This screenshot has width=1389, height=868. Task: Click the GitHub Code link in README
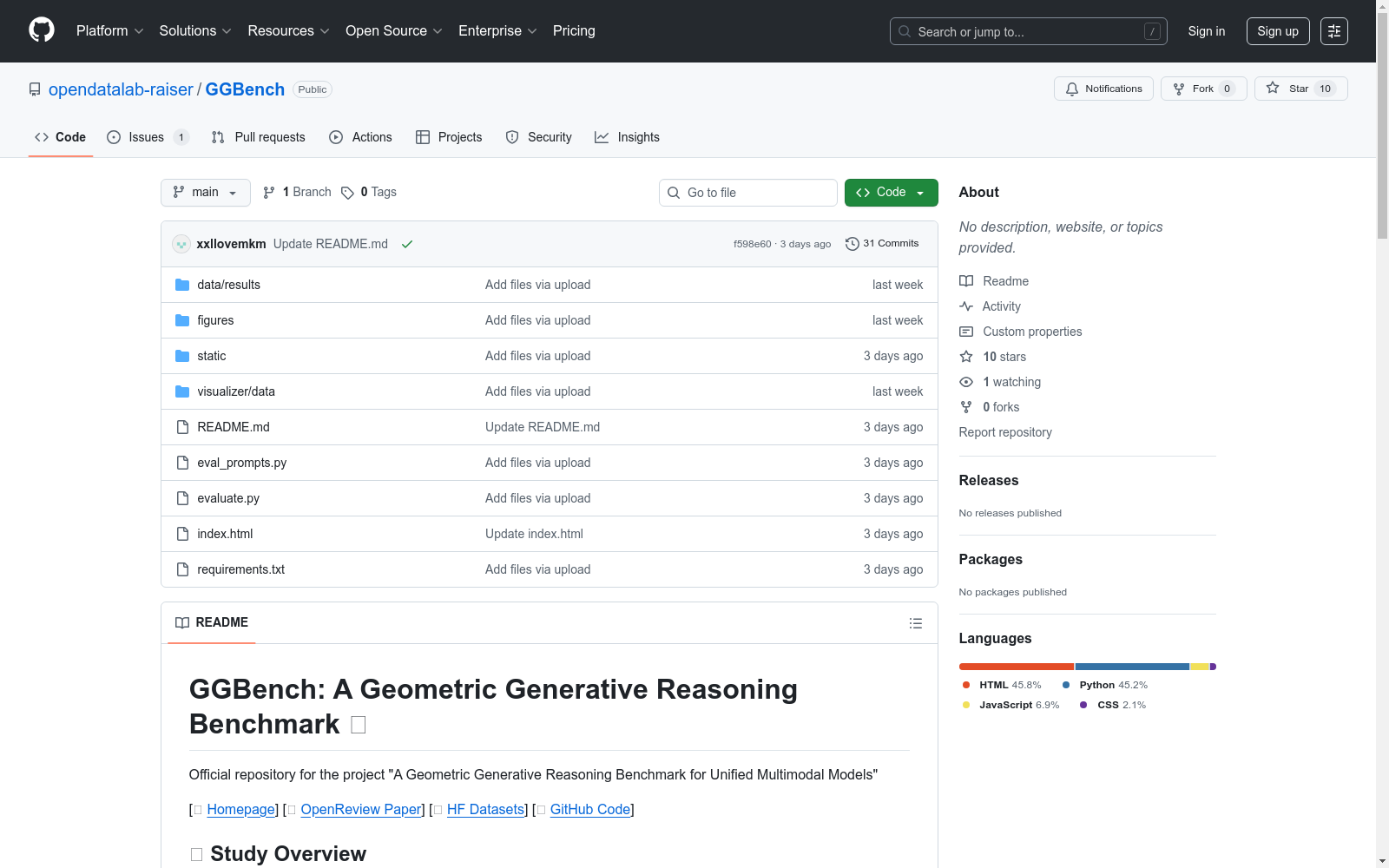pos(590,809)
